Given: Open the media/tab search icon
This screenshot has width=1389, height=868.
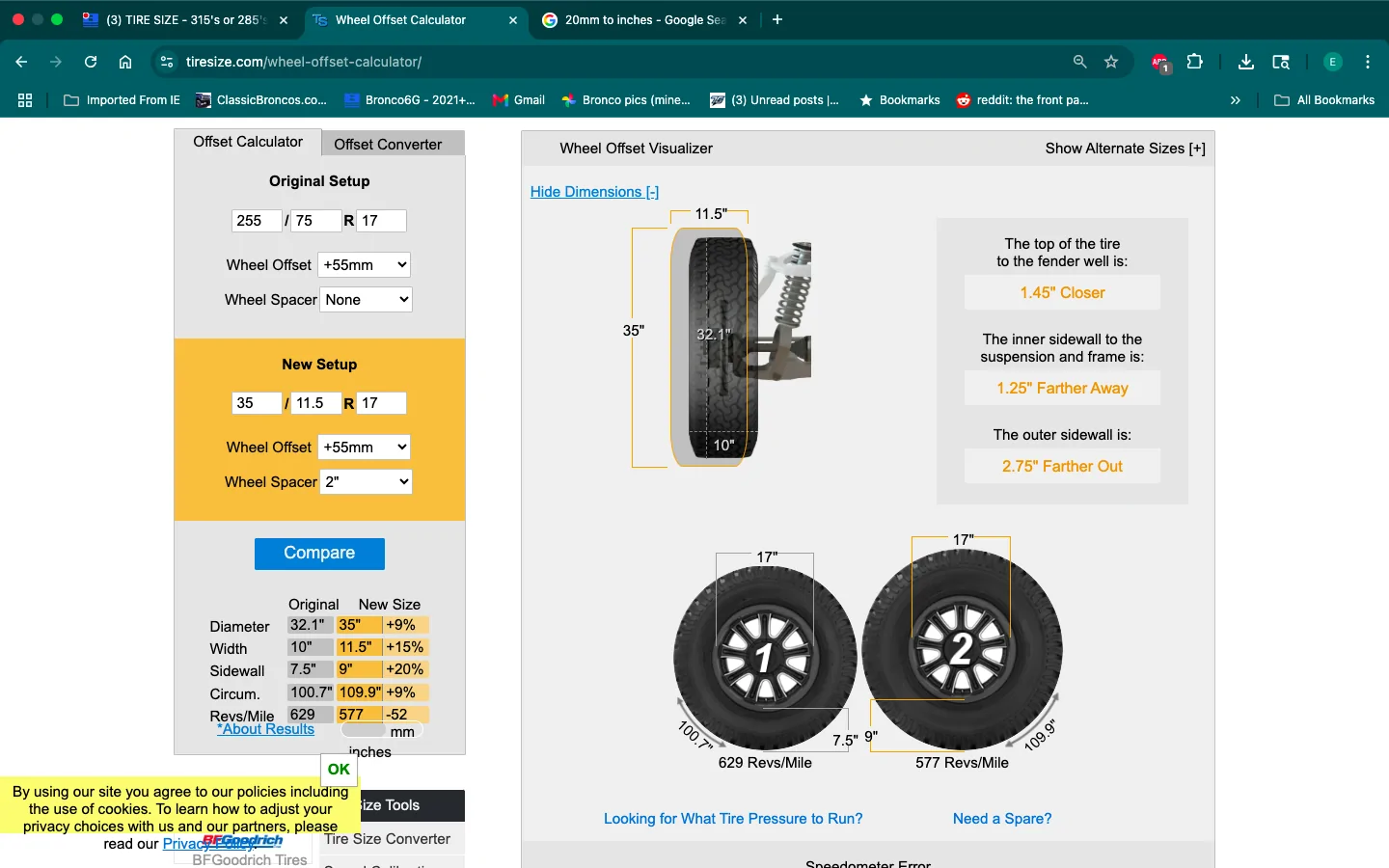Looking at the screenshot, I should [x=1281, y=62].
